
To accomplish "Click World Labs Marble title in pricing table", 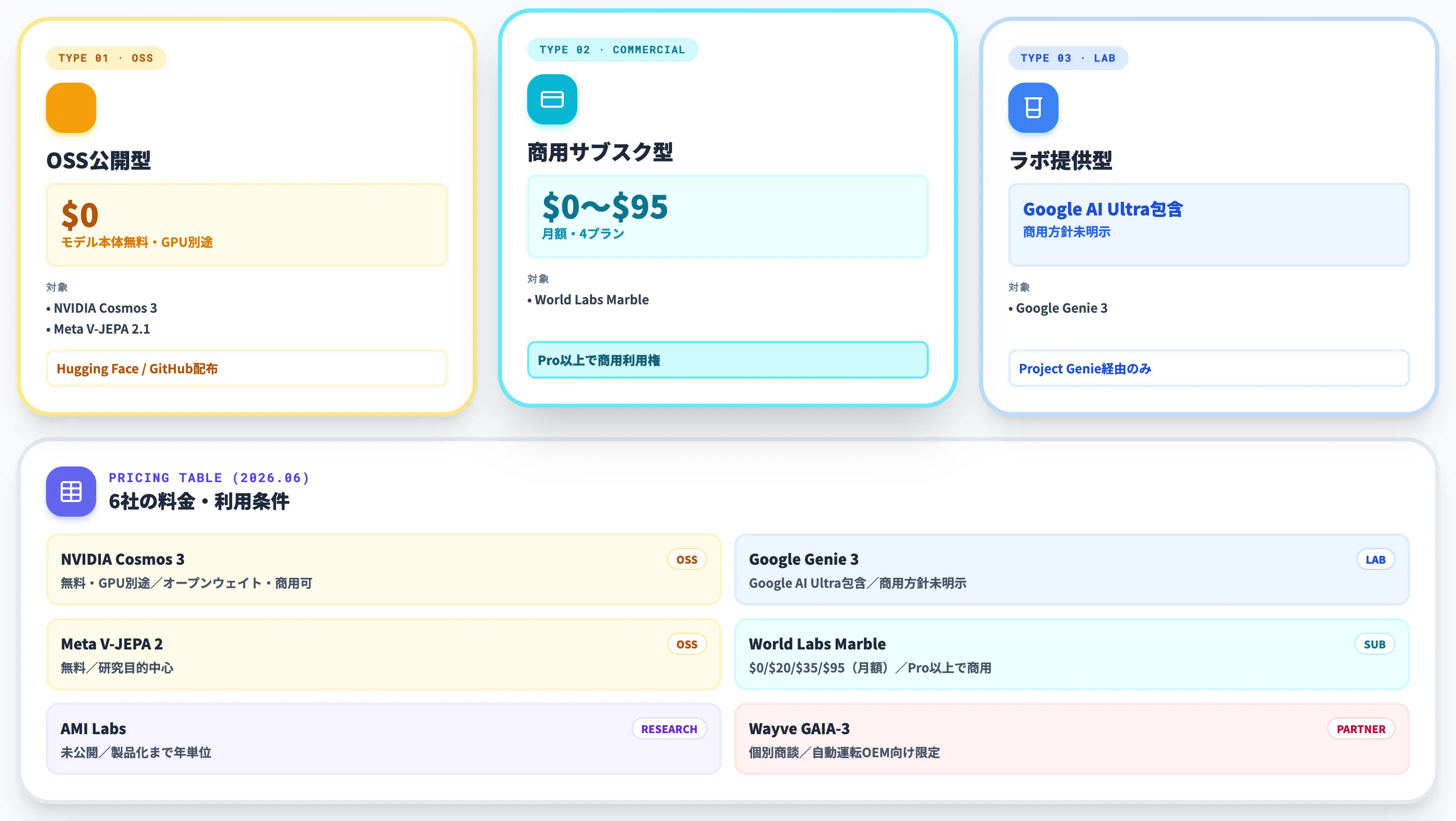I will pyautogui.click(x=817, y=644).
